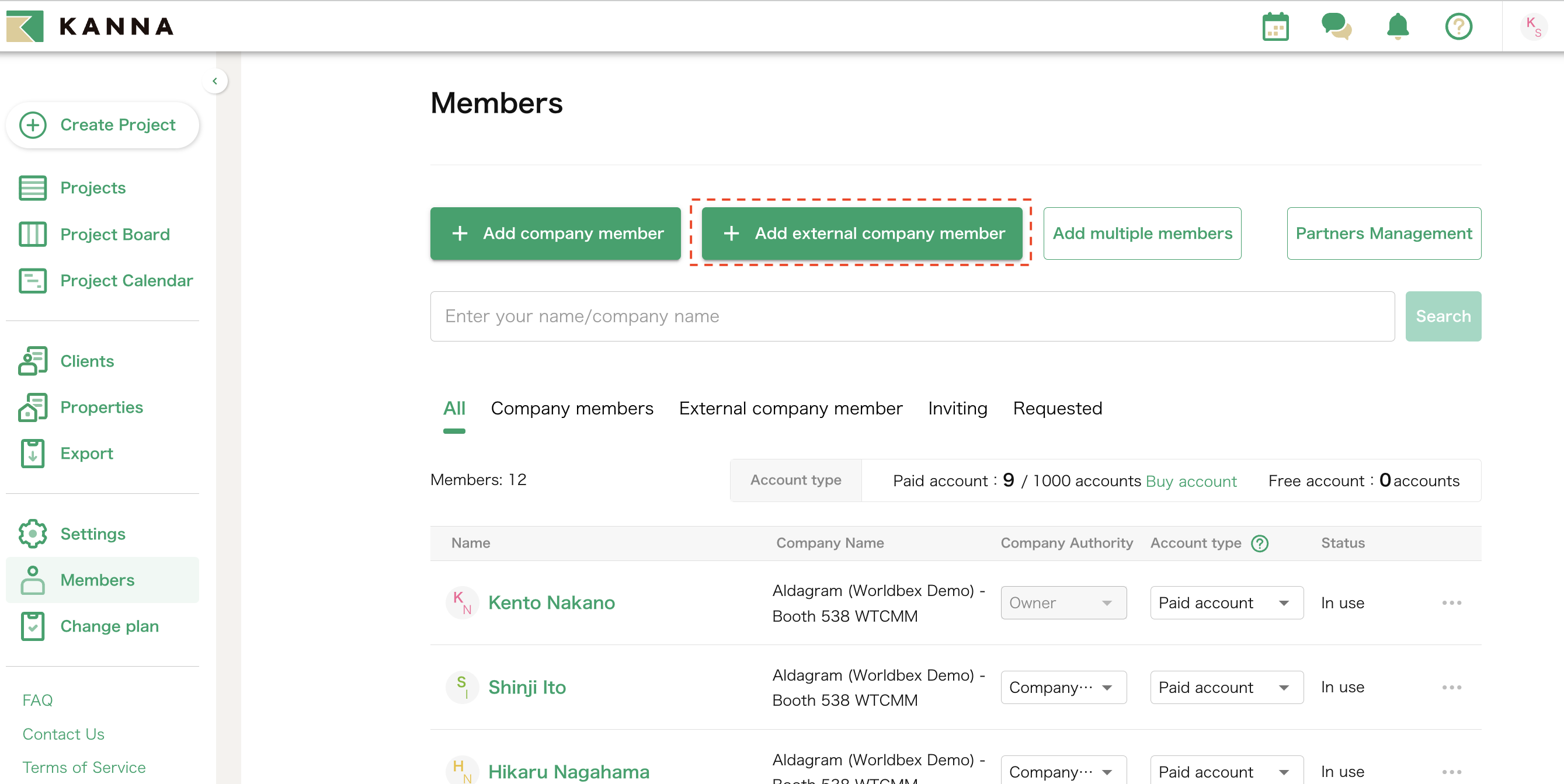Click the notifications bell icon
The width and height of the screenshot is (1564, 784).
coord(1398,27)
